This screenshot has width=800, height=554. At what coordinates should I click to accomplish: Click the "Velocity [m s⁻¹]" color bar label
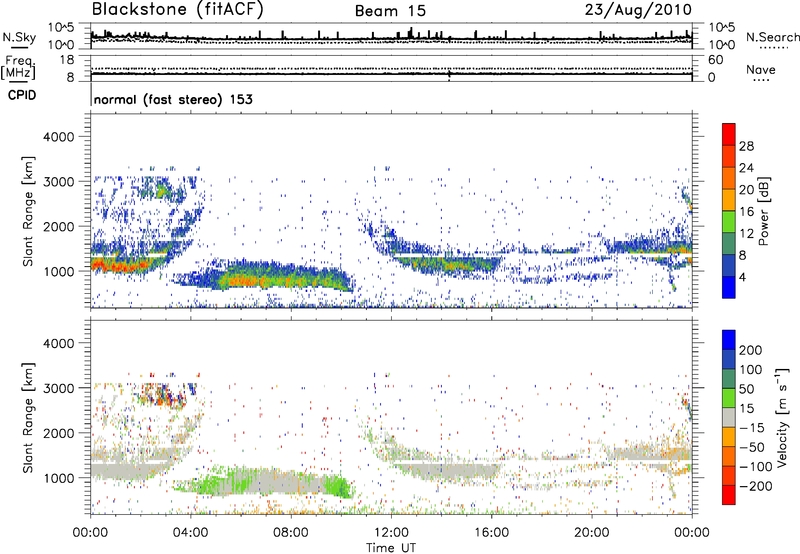[781, 417]
